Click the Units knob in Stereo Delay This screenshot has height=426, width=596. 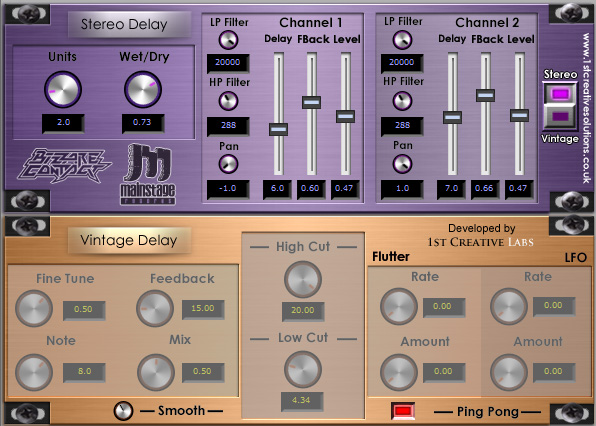tap(63, 90)
